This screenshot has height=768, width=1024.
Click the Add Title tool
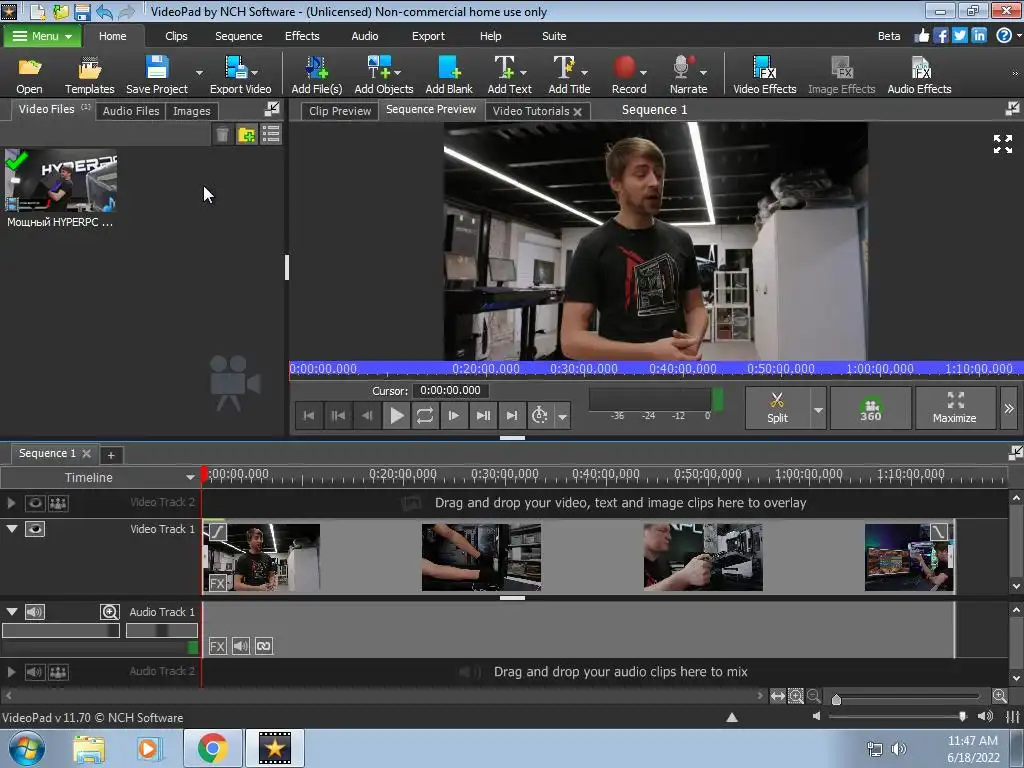pos(569,75)
